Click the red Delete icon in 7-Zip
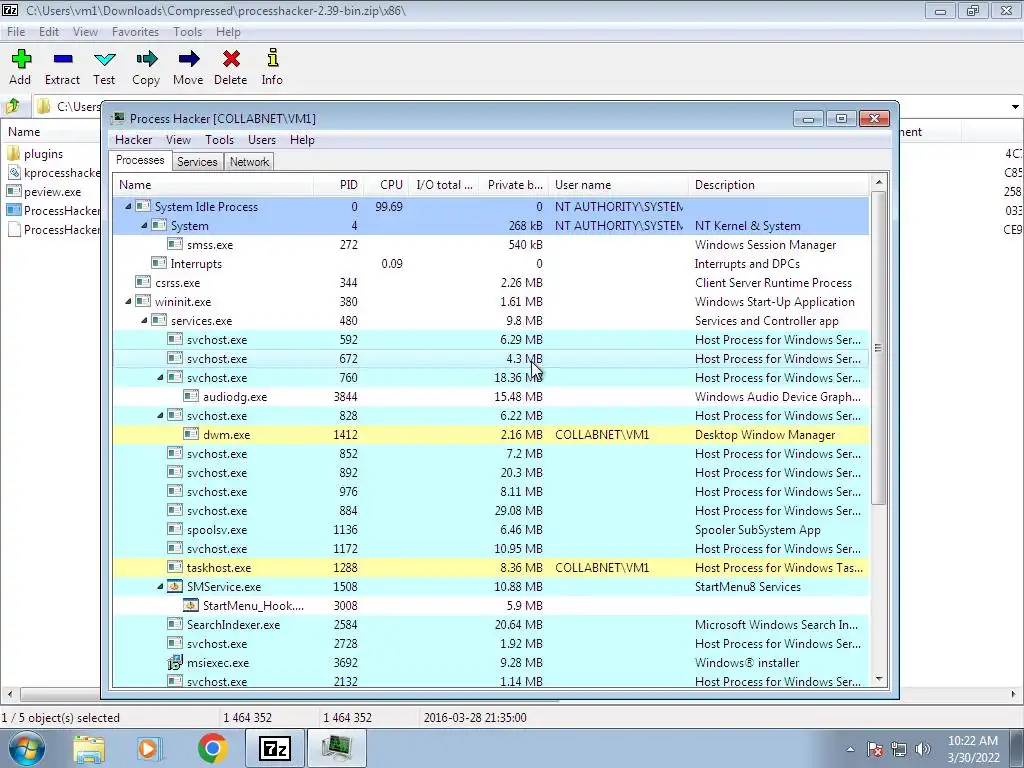 click(x=231, y=59)
